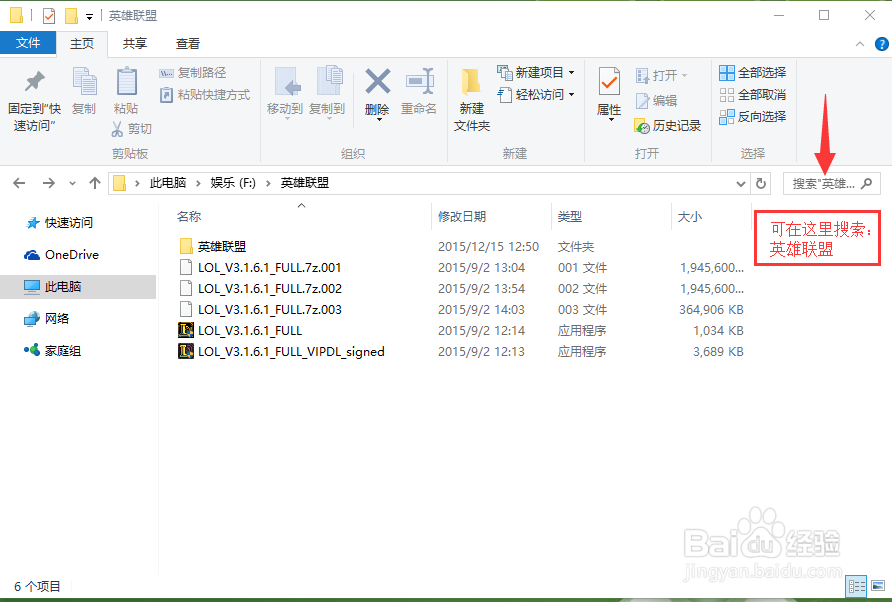Click the Pin to Quick Access icon

click(x=34, y=83)
